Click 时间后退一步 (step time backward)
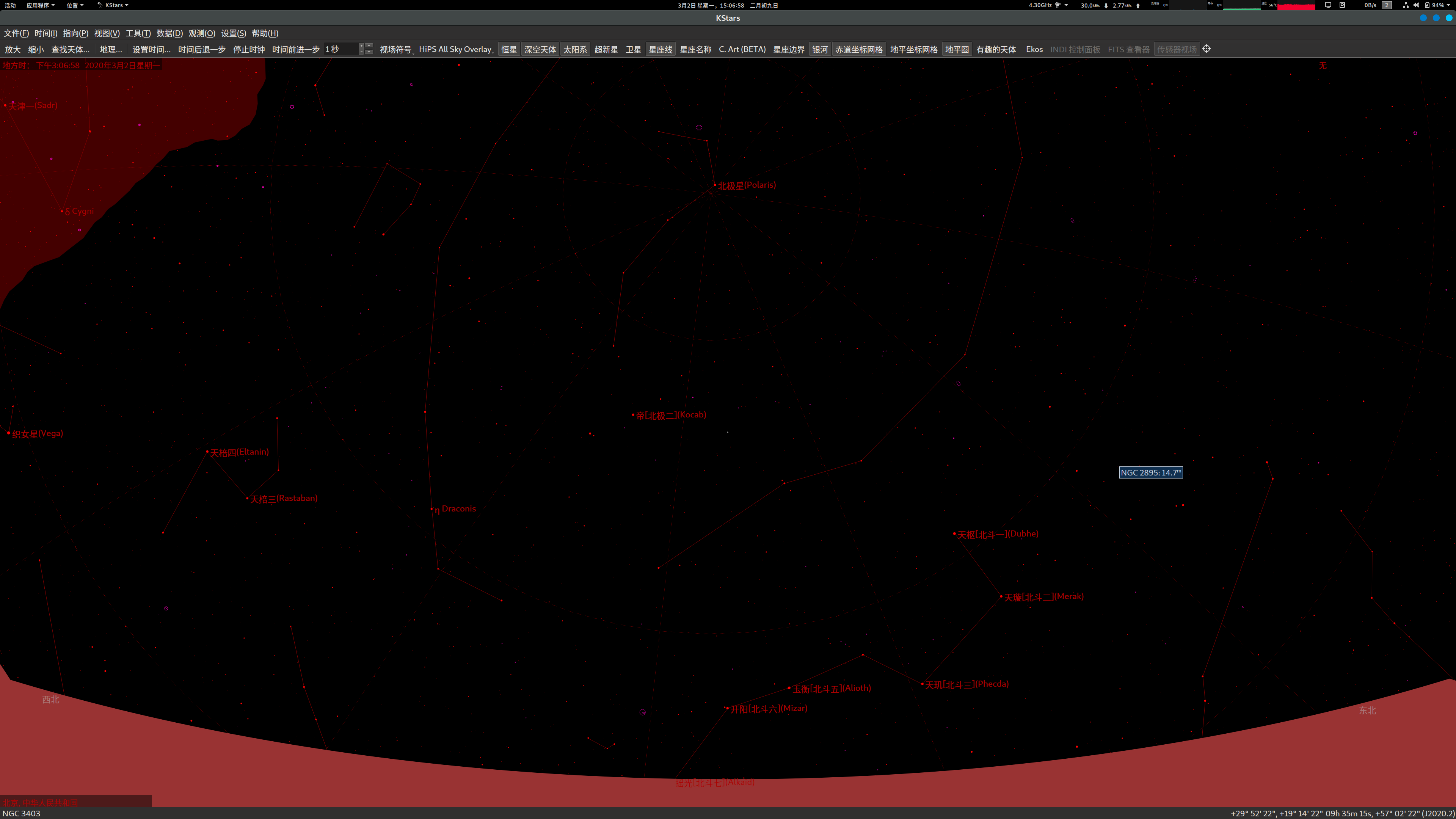Image resolution: width=1456 pixels, height=819 pixels. [201, 49]
